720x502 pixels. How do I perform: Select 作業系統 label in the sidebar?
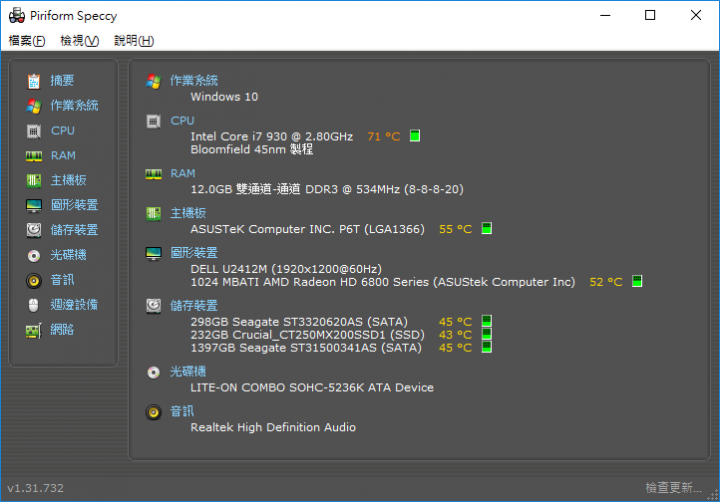[x=74, y=106]
